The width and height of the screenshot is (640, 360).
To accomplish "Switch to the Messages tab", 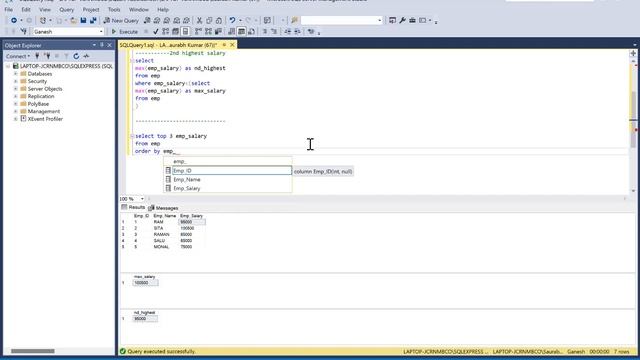I will click(x=163, y=208).
